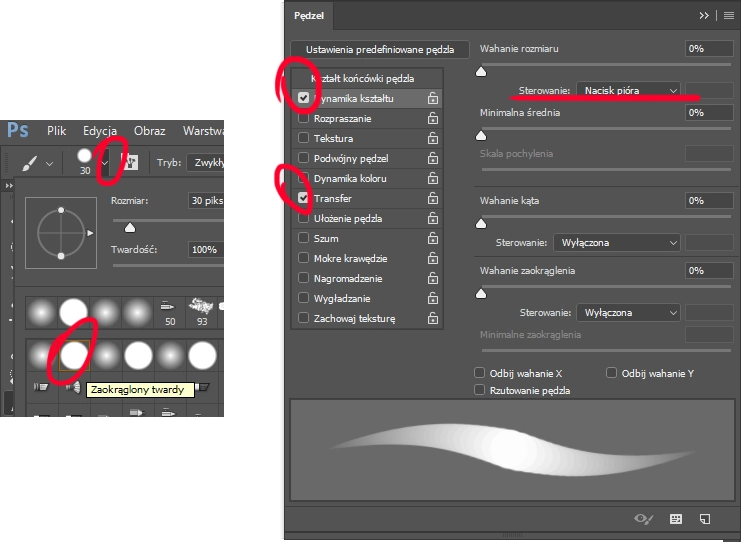
Task: Toggle the live brush tip preview eye icon
Action: tap(644, 519)
